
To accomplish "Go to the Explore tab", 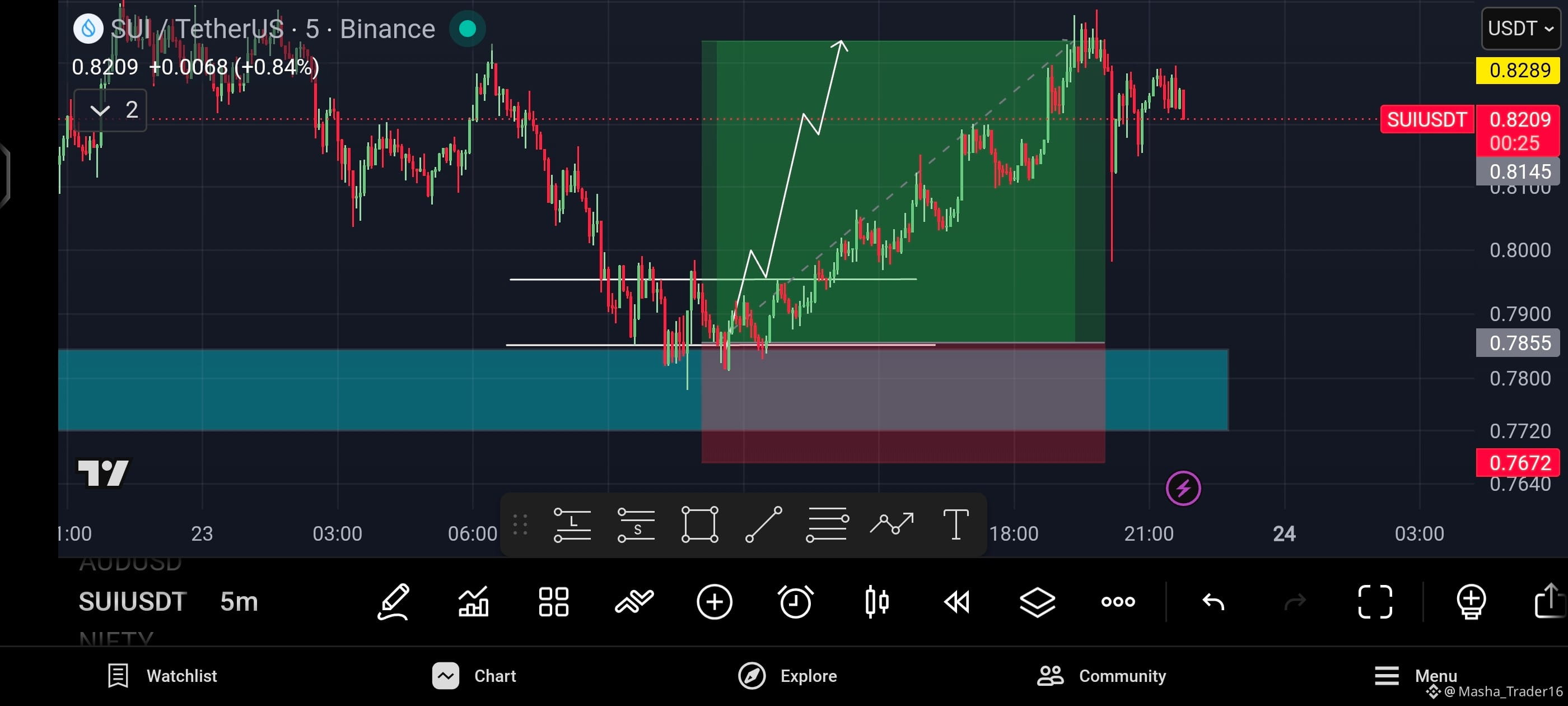I will [787, 676].
